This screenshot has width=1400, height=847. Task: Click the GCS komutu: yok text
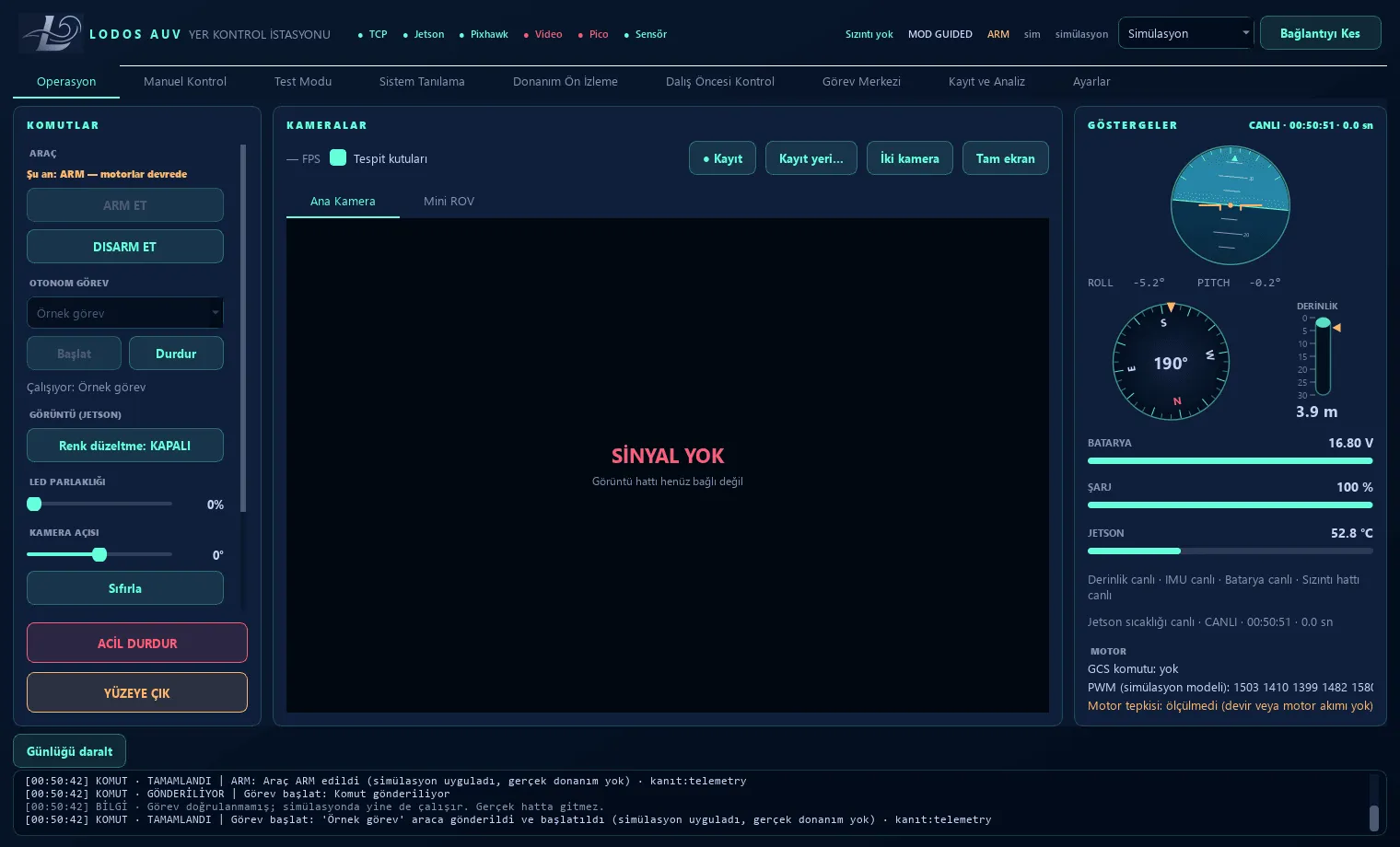[1133, 668]
